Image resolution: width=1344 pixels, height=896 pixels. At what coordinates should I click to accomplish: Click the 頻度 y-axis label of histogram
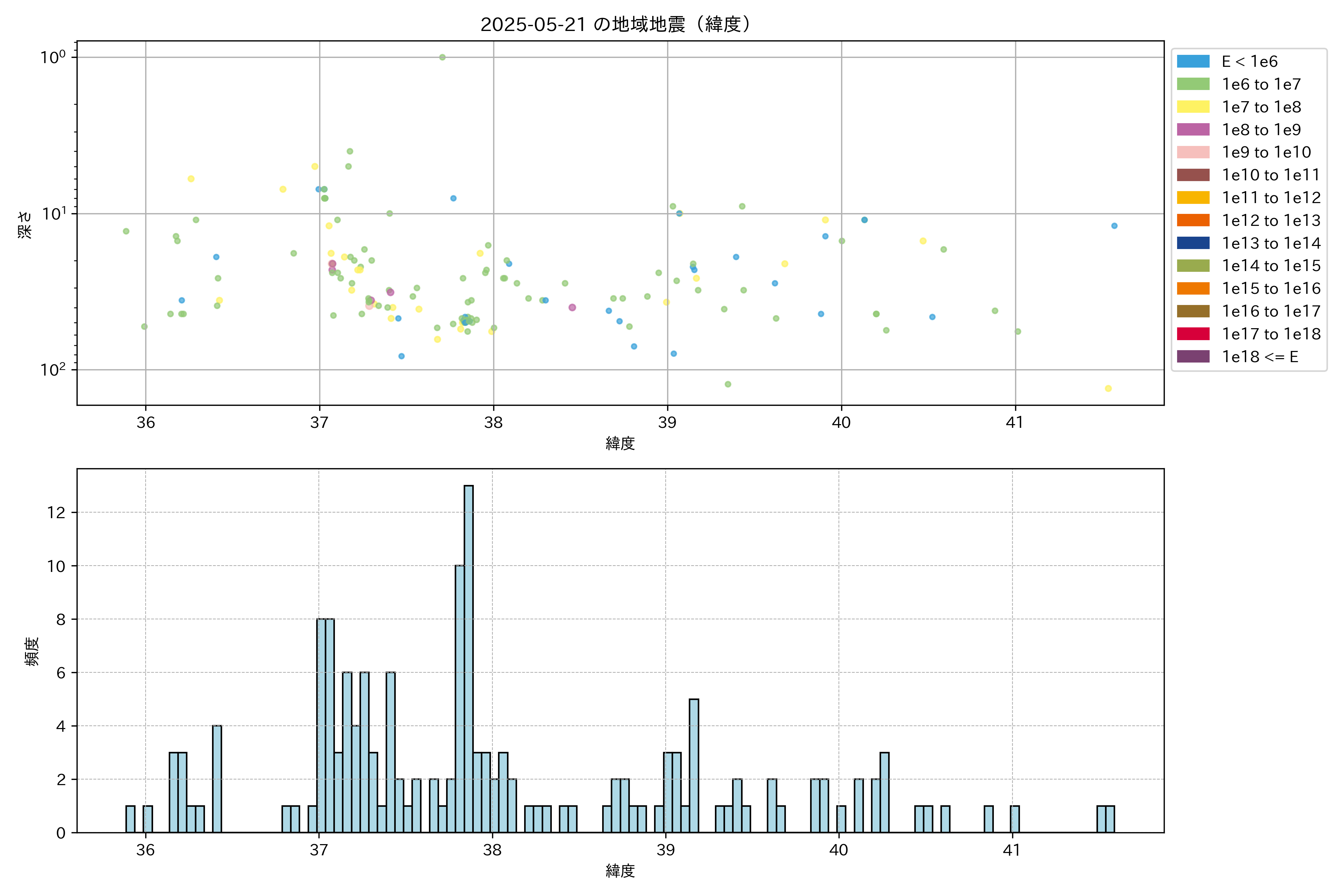(32, 651)
